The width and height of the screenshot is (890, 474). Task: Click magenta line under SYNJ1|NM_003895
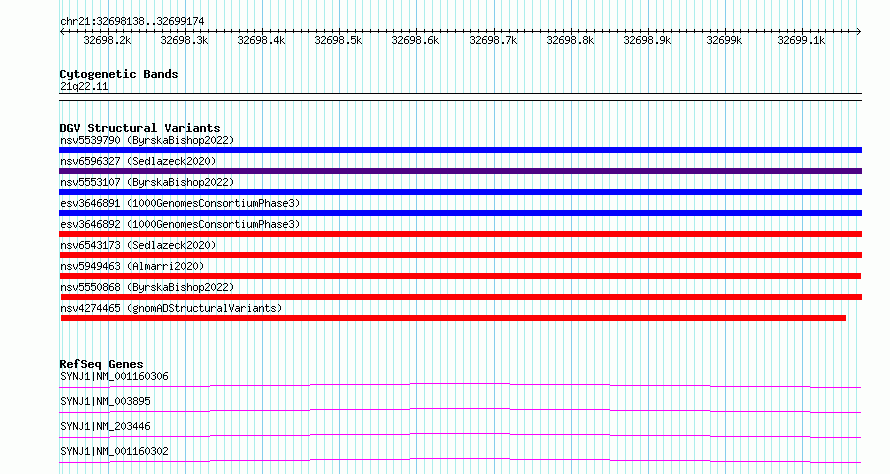point(460,410)
